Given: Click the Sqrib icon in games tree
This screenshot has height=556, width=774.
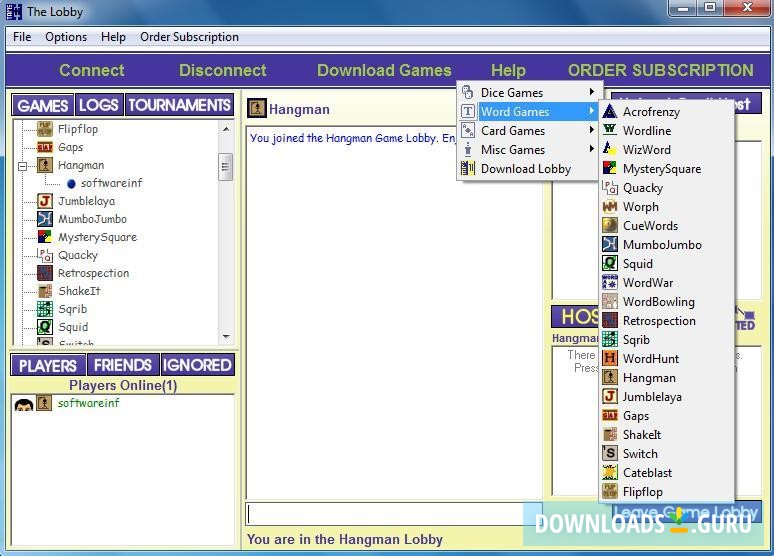Looking at the screenshot, I should click(x=44, y=309).
